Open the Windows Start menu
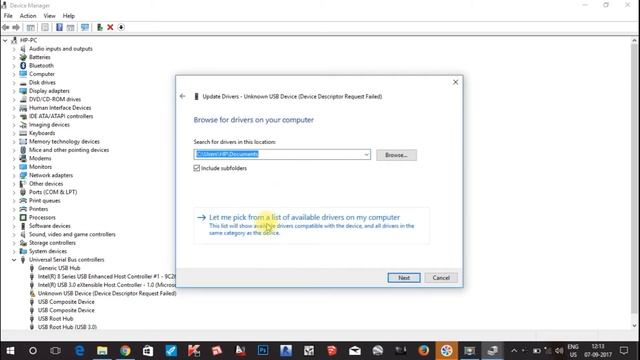This screenshot has width=640, height=360. tap(10, 351)
